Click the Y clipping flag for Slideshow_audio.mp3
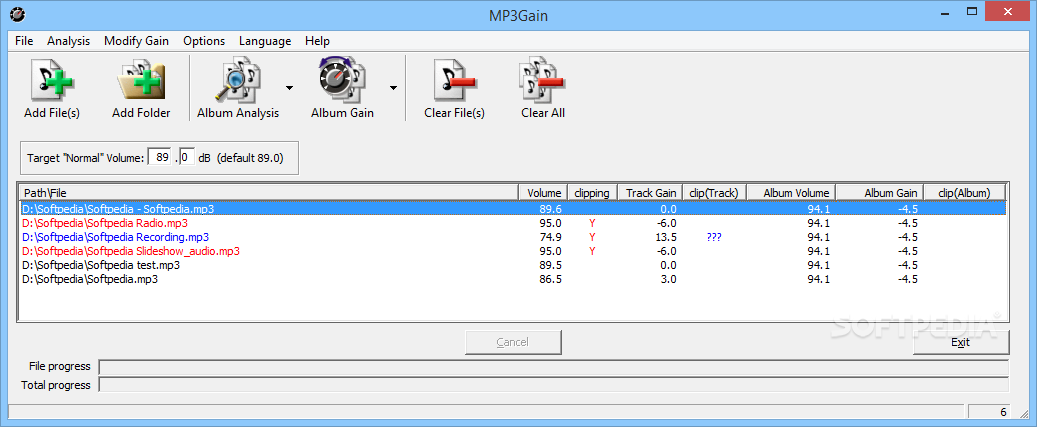This screenshot has height=427, width=1037. [593, 251]
